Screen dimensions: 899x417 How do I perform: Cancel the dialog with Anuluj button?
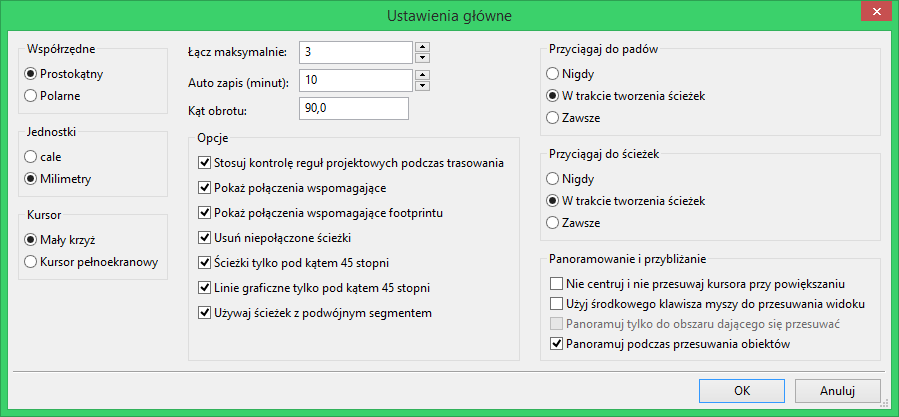point(838,391)
